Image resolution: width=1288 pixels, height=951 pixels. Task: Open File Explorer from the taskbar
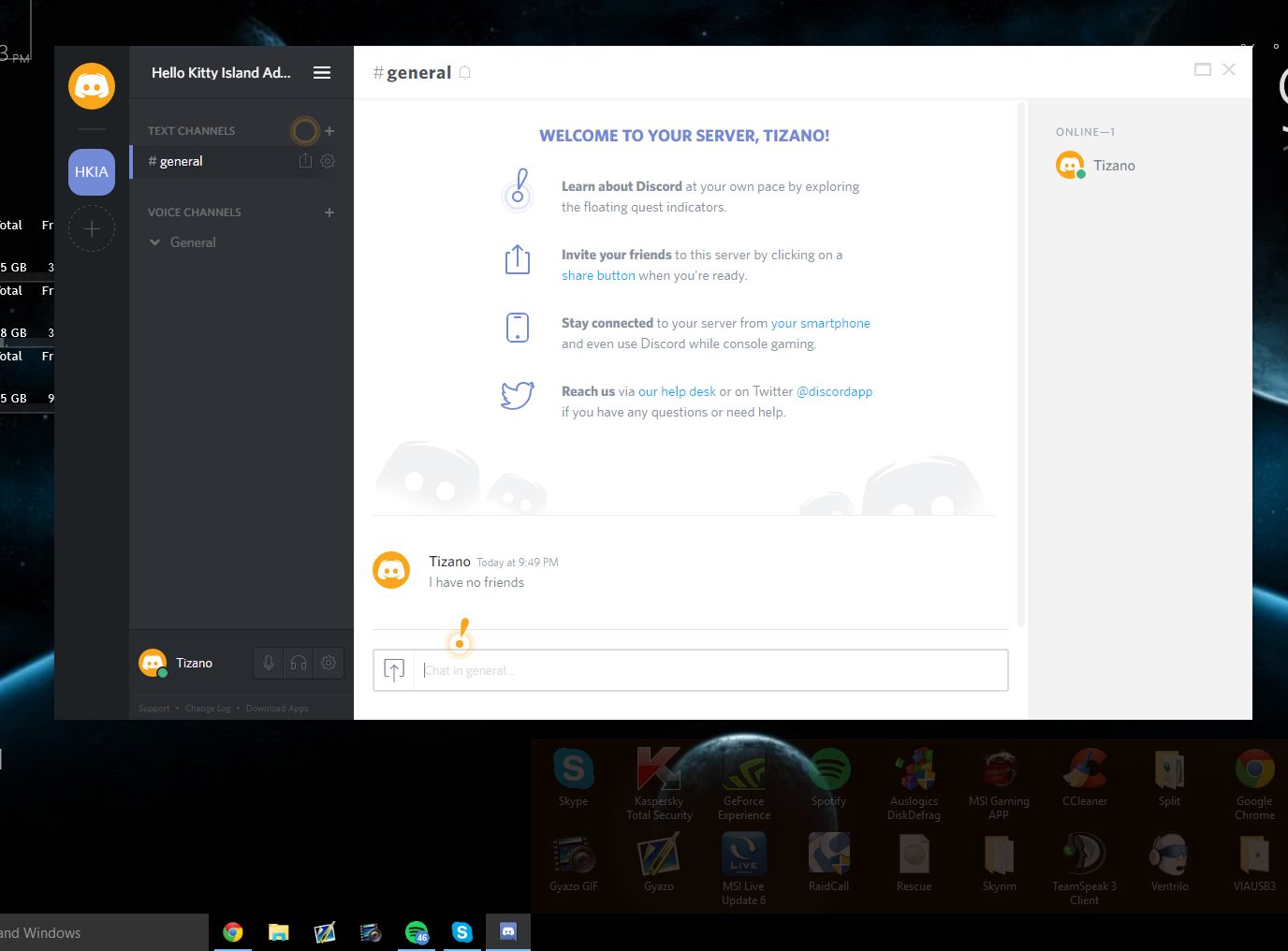tap(279, 932)
